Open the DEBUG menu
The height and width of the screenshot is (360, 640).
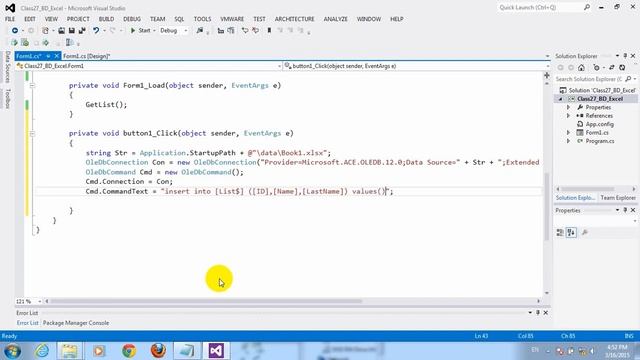coord(132,19)
